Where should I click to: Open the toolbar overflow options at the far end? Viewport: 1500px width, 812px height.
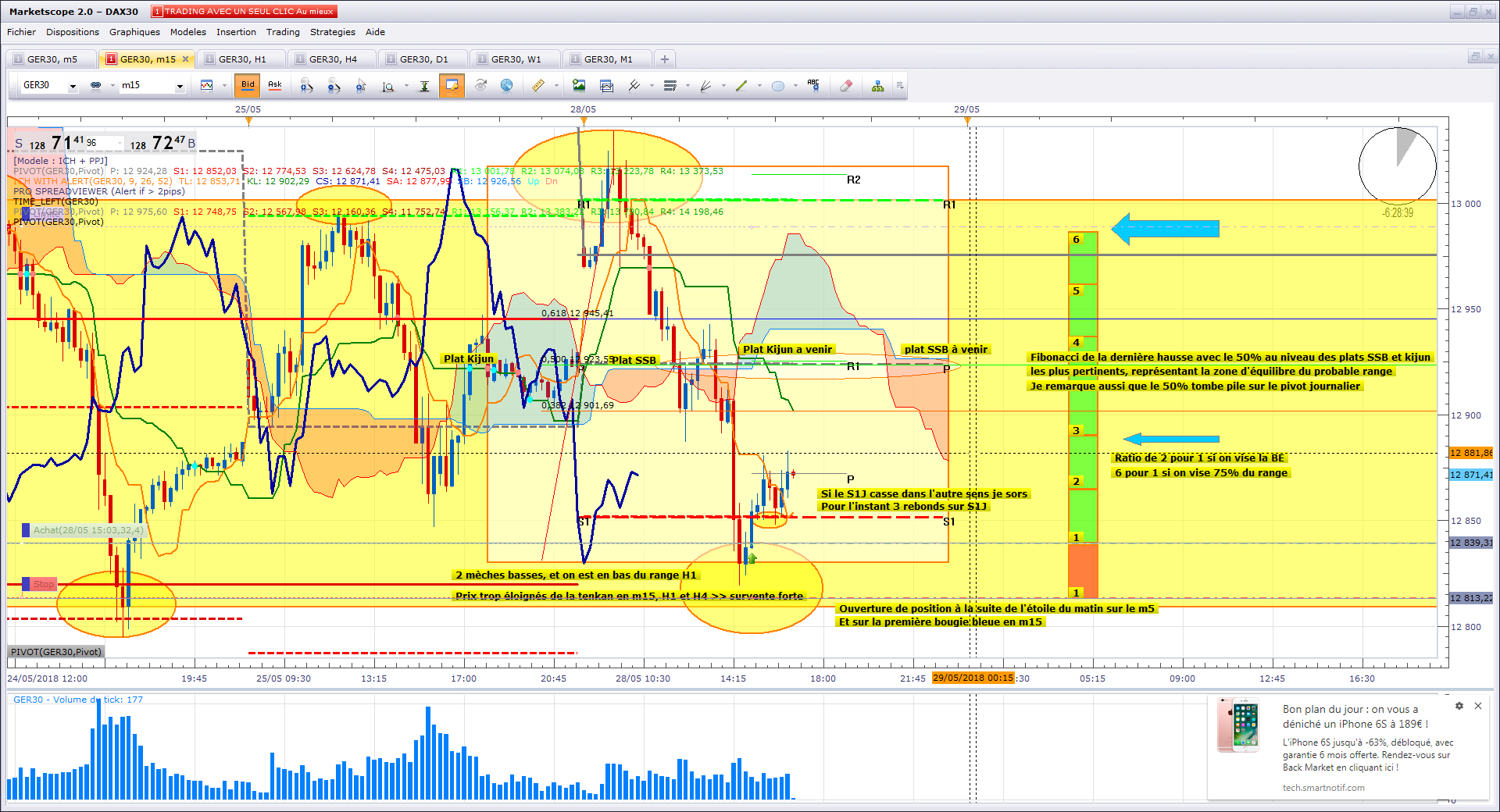[900, 86]
